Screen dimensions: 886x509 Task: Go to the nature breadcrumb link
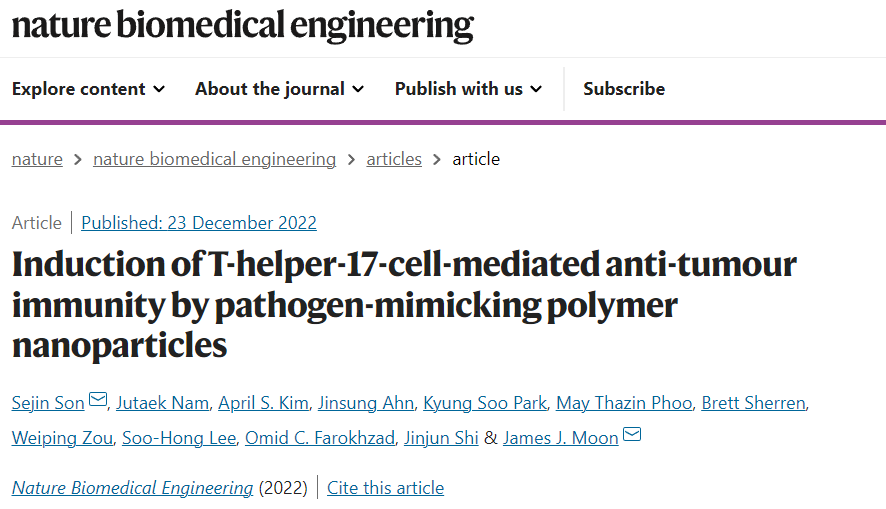[37, 159]
